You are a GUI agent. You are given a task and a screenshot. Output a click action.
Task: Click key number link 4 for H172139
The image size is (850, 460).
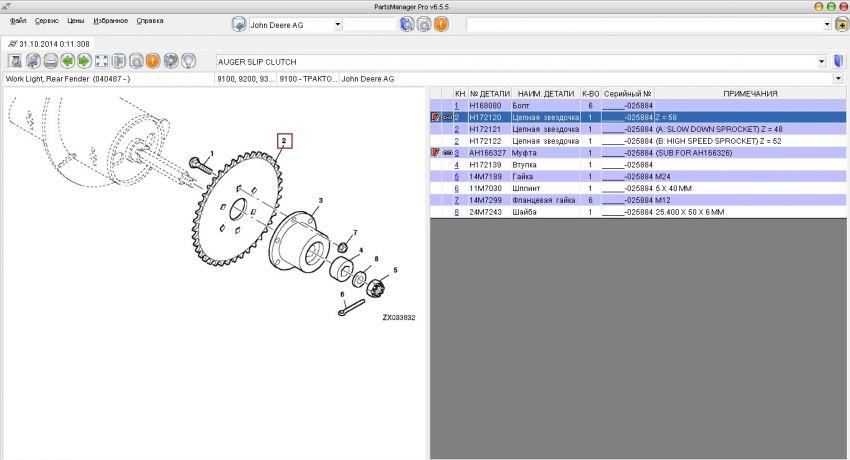(456, 165)
